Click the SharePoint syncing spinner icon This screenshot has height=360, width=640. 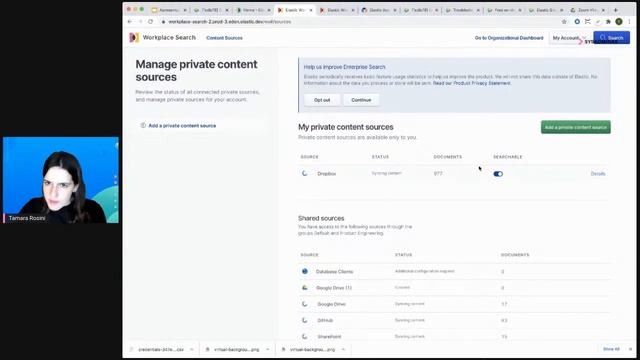(x=305, y=337)
